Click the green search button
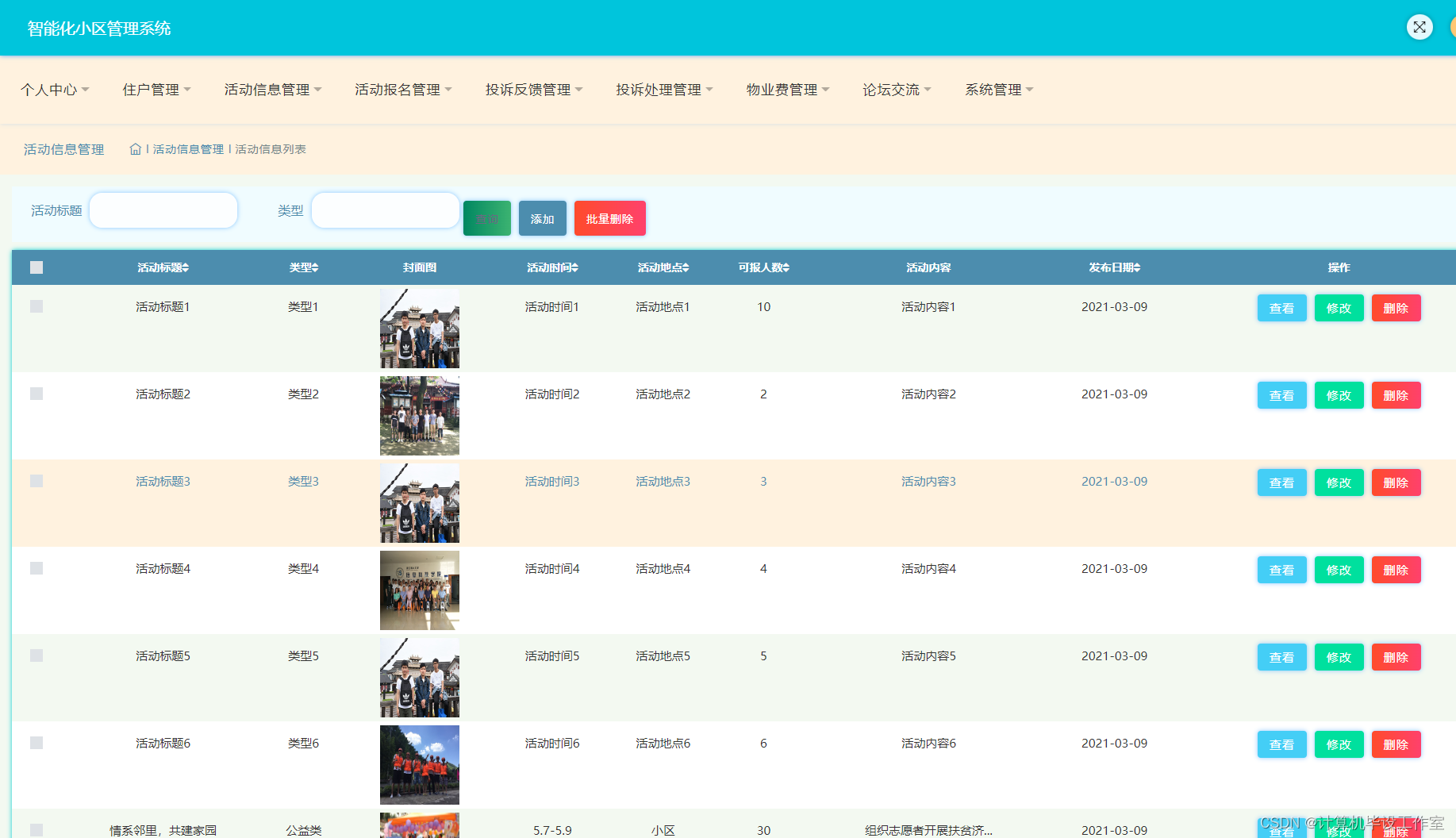 point(487,218)
